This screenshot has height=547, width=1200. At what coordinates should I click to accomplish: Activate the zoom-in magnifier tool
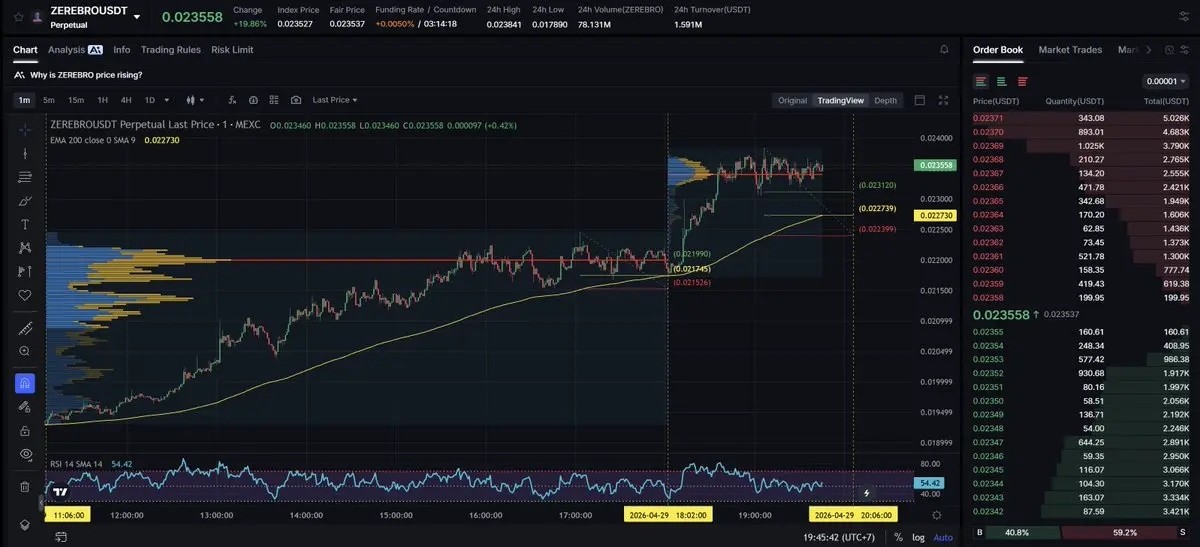[x=25, y=352]
